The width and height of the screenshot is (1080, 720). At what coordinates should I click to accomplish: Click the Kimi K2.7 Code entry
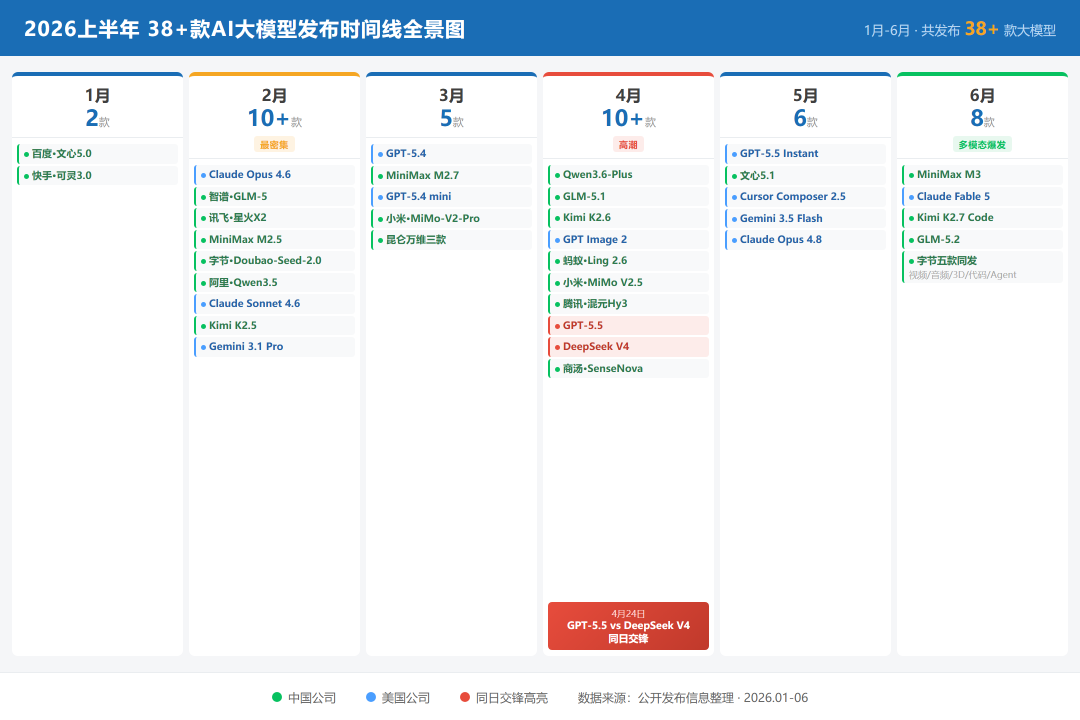pyautogui.click(x=982, y=218)
